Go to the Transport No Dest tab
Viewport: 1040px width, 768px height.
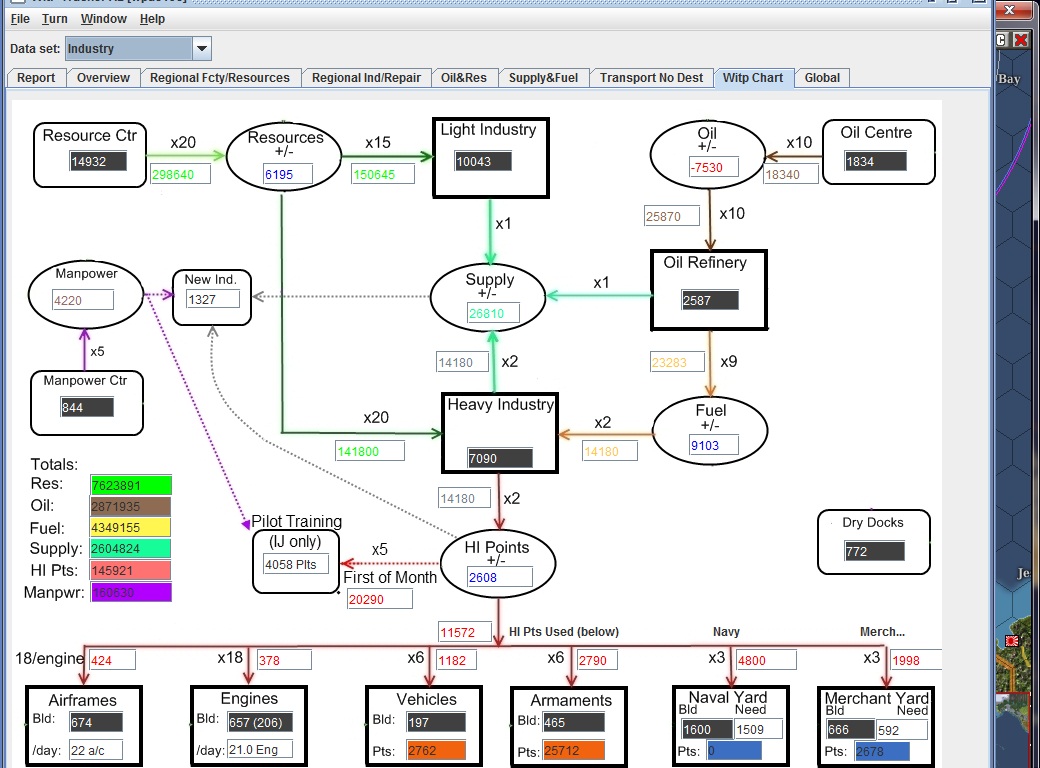(651, 78)
